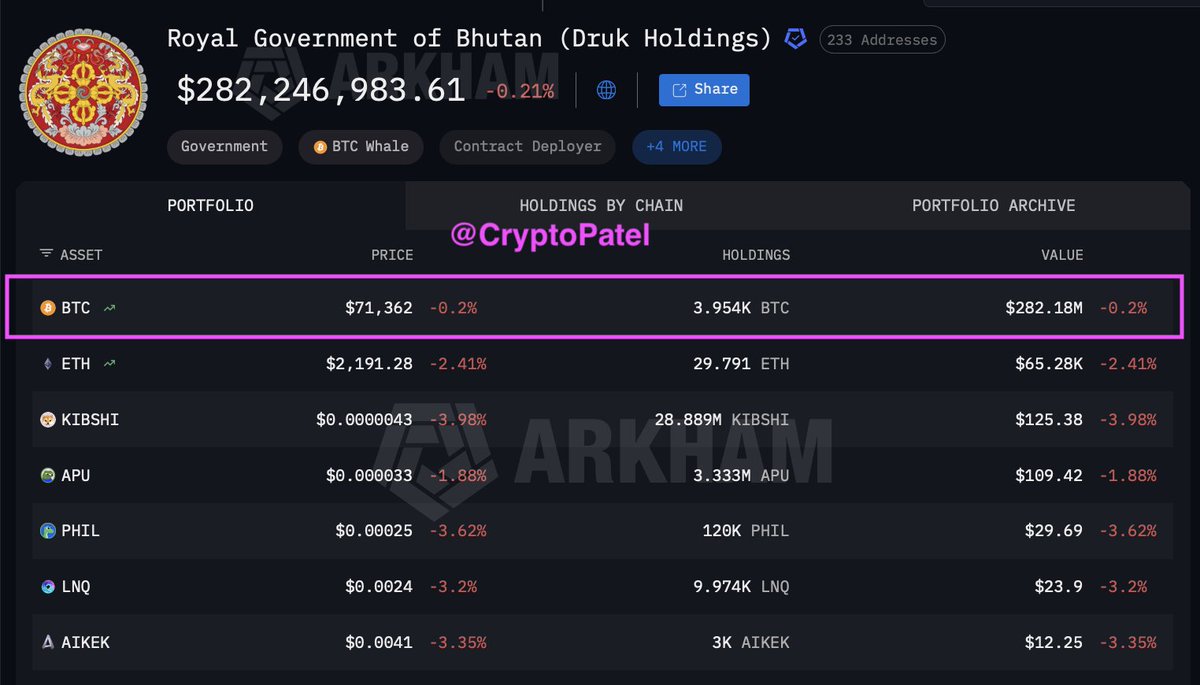This screenshot has height=685, width=1200.
Task: Open the Portfolio Archive tab
Action: coord(993,206)
